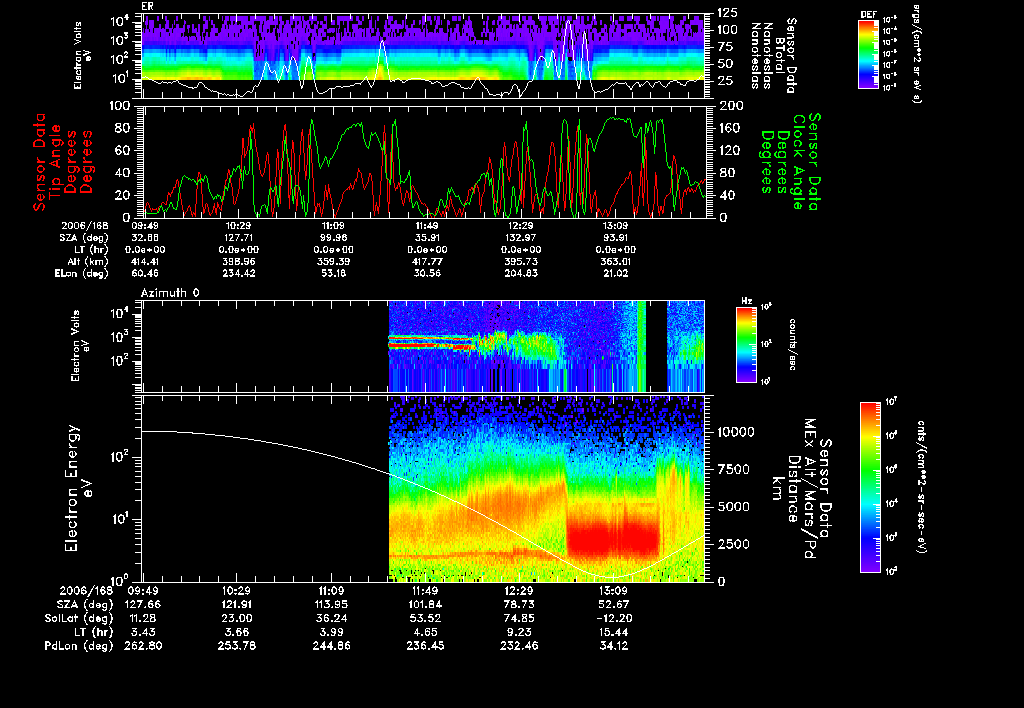Select lower-table SZA value 52.67
This screenshot has height=708, width=1024.
(613, 604)
